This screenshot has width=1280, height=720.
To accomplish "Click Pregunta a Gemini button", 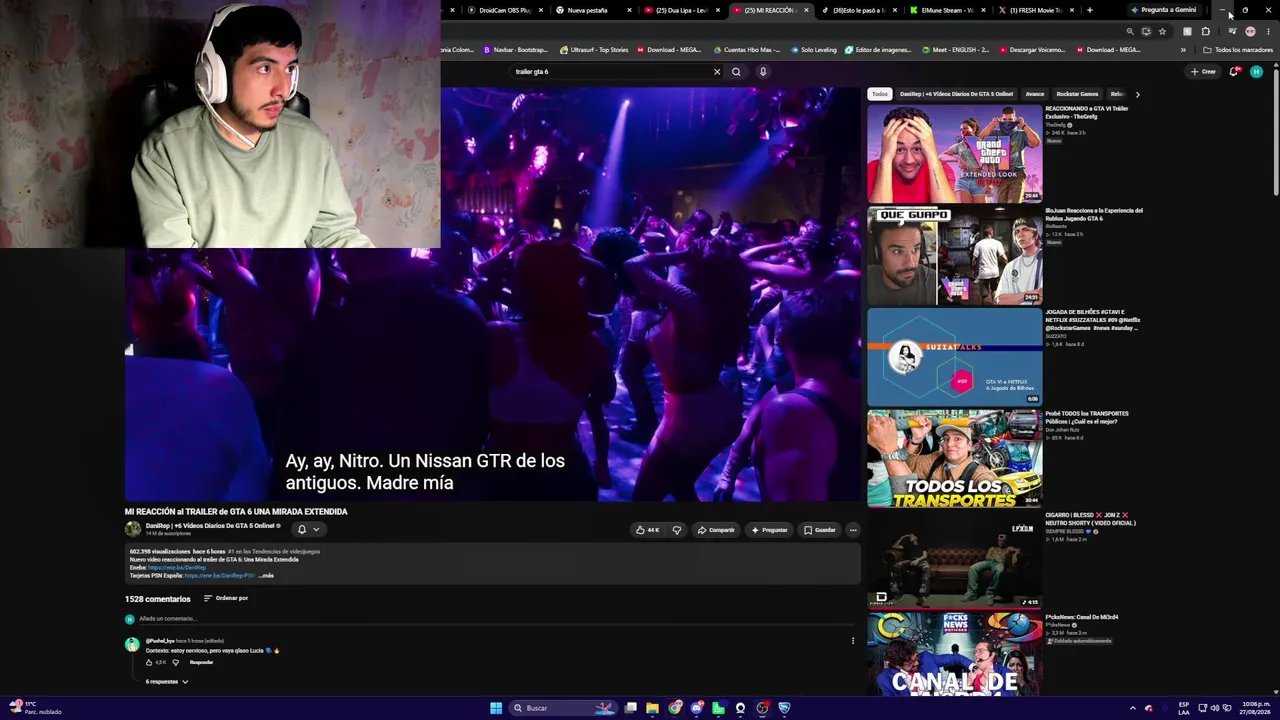I will (x=1163, y=10).
